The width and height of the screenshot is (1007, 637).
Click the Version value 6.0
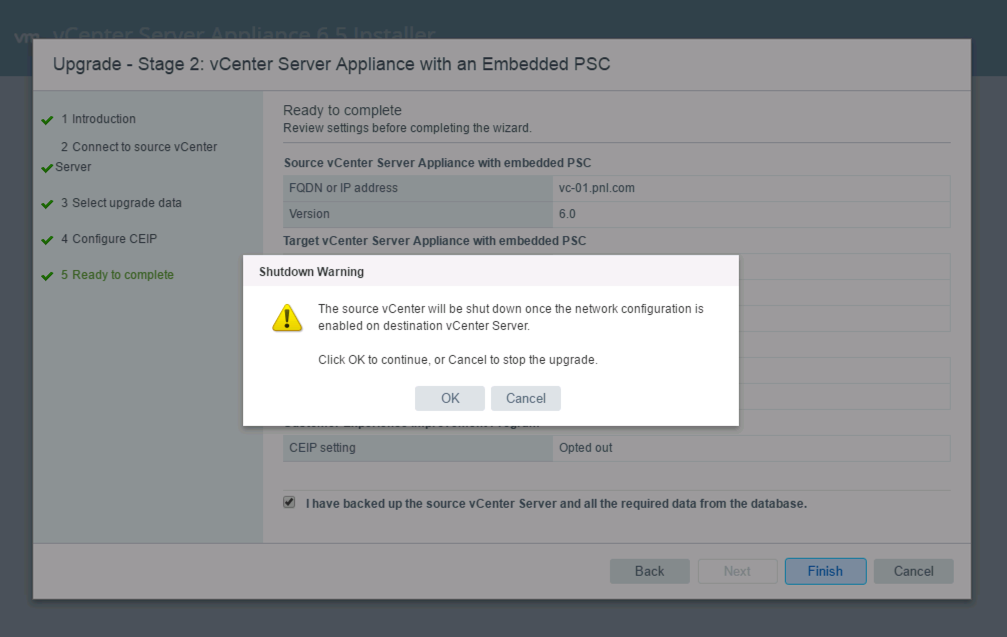tap(567, 214)
